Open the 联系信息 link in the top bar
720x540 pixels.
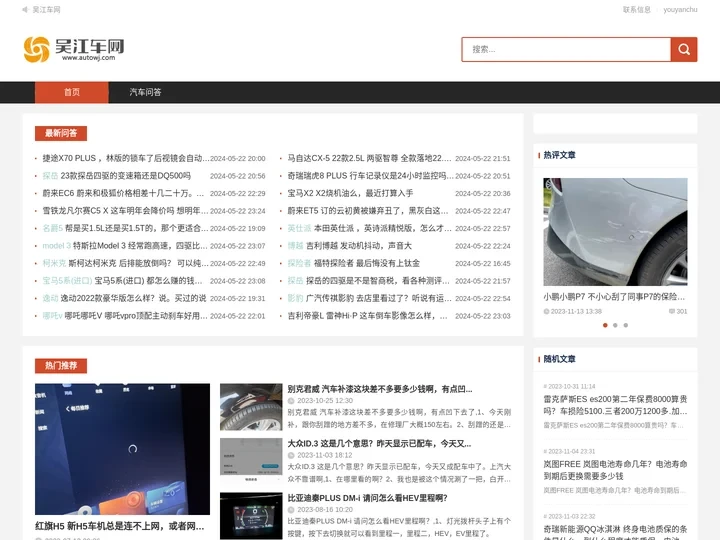point(637,10)
